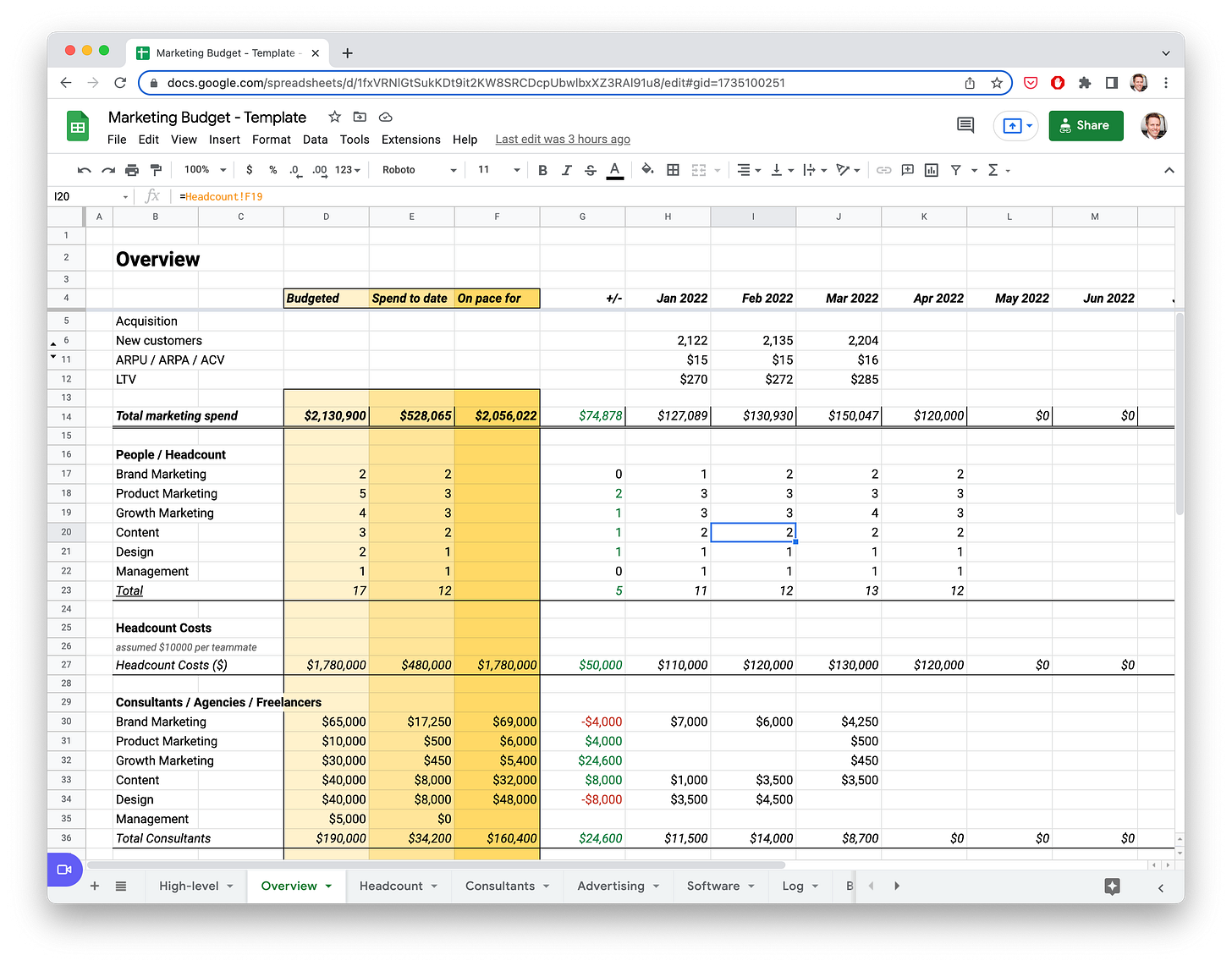This screenshot has width=1232, height=966.
Task: Toggle bold formatting
Action: click(x=542, y=170)
